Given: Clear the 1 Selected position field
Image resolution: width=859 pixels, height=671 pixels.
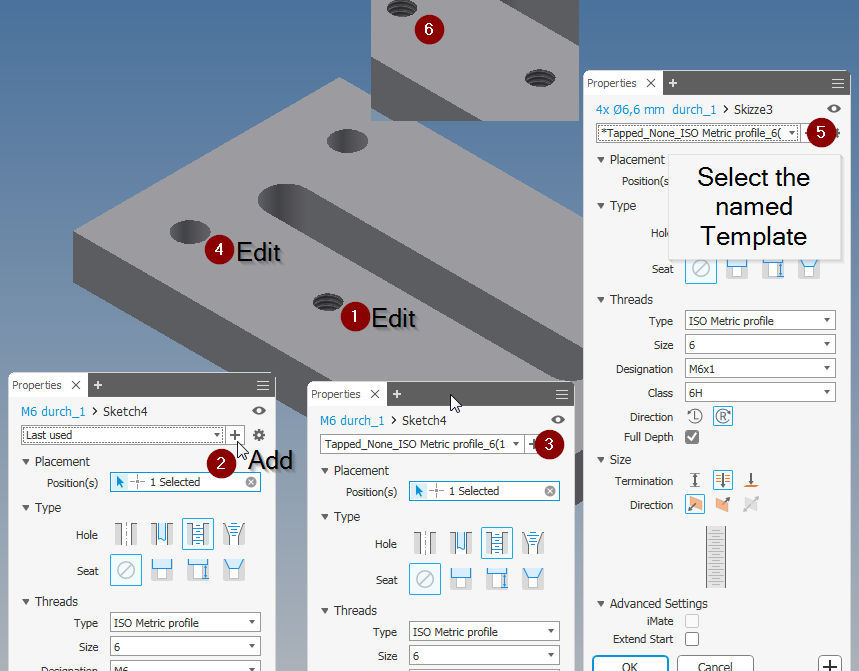Looking at the screenshot, I should pyautogui.click(x=548, y=491).
